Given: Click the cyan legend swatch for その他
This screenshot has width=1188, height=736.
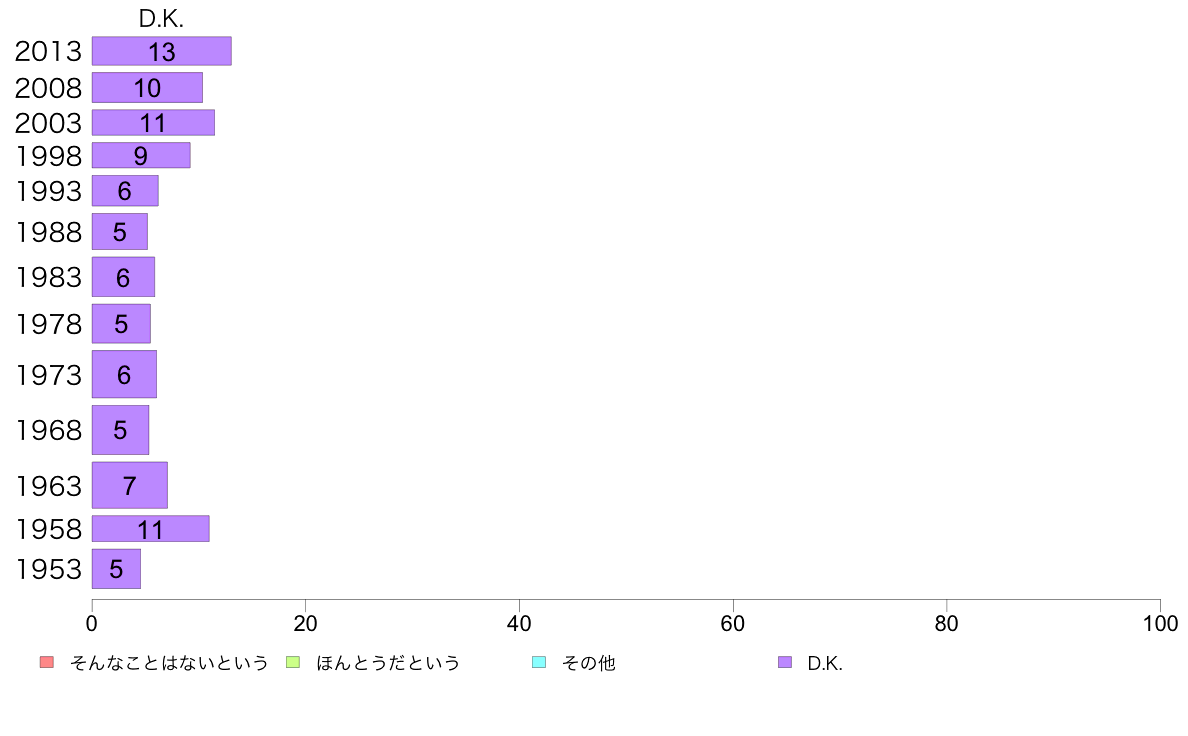Looking at the screenshot, I should [x=539, y=662].
